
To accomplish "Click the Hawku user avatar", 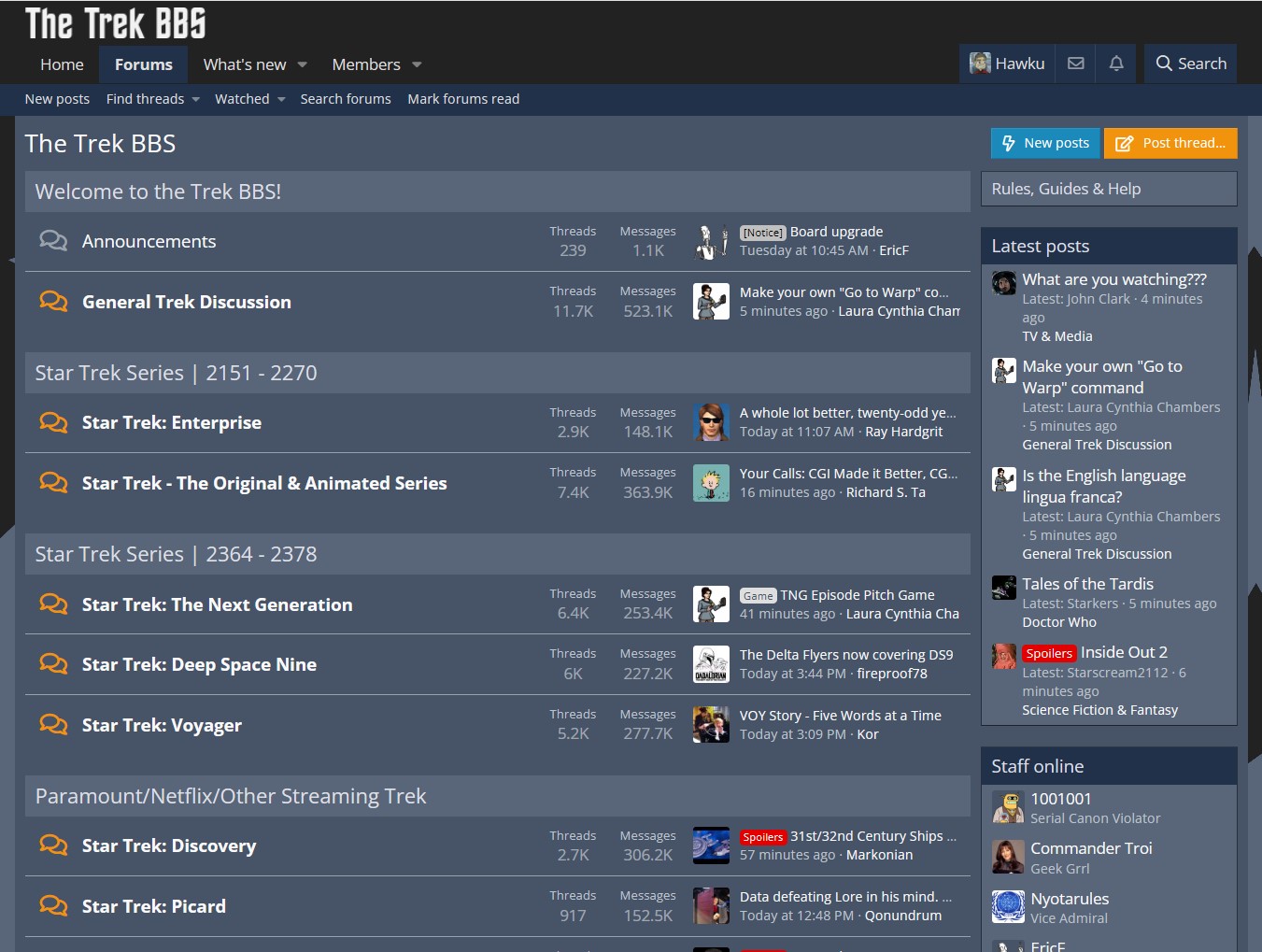I will click(980, 64).
